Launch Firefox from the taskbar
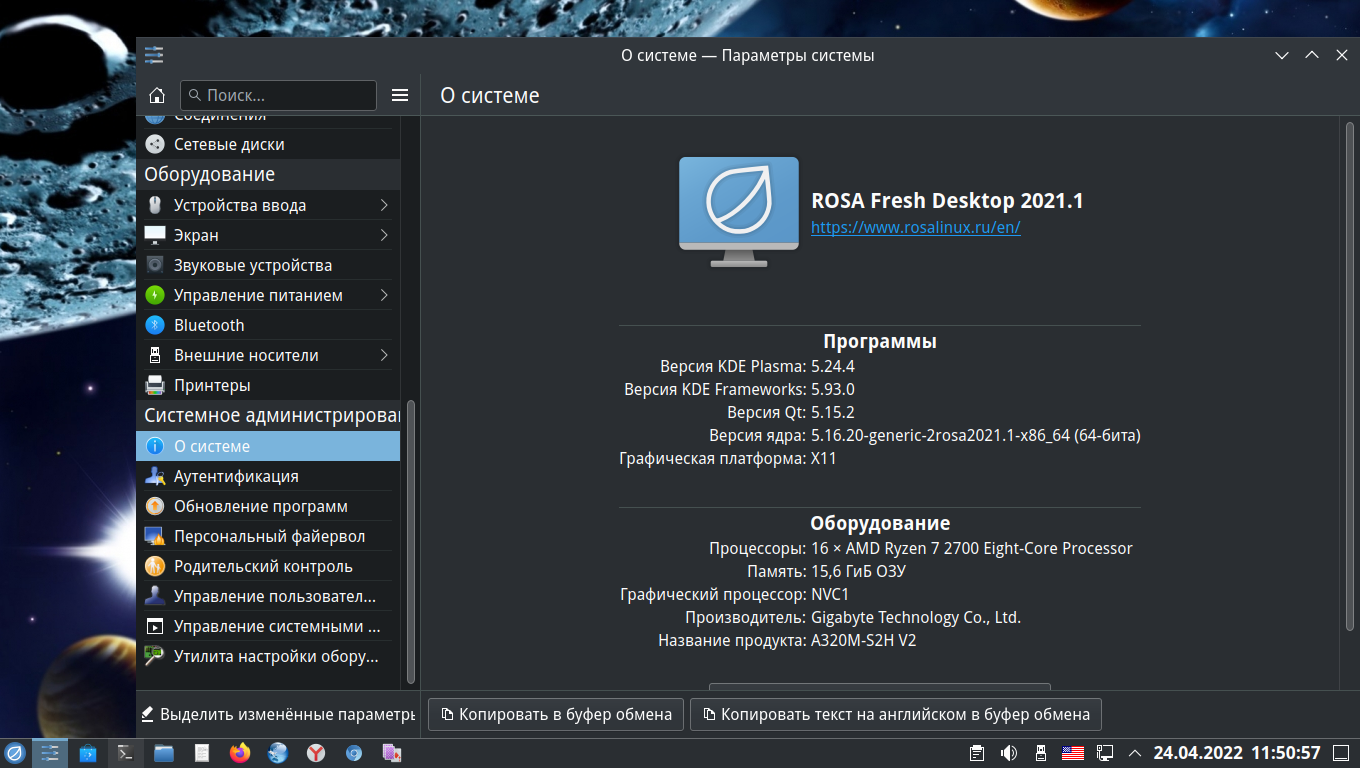Image resolution: width=1360 pixels, height=768 pixels. point(240,752)
